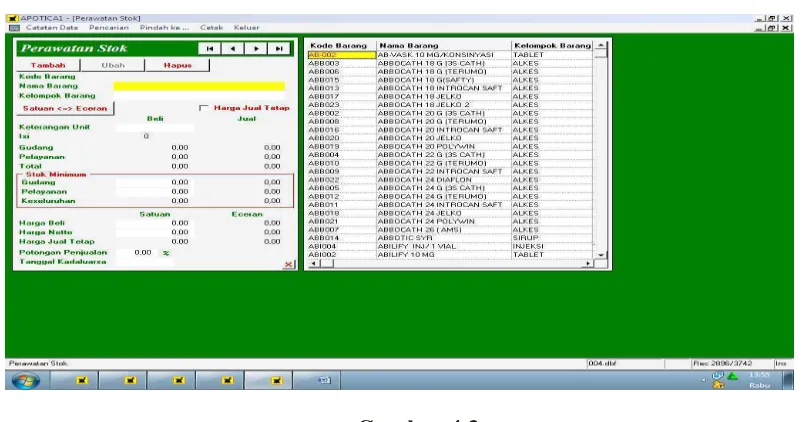Select ABBOCATH 22 G (TERUMO) row
Screen dimensions: 804x422
click(450, 163)
